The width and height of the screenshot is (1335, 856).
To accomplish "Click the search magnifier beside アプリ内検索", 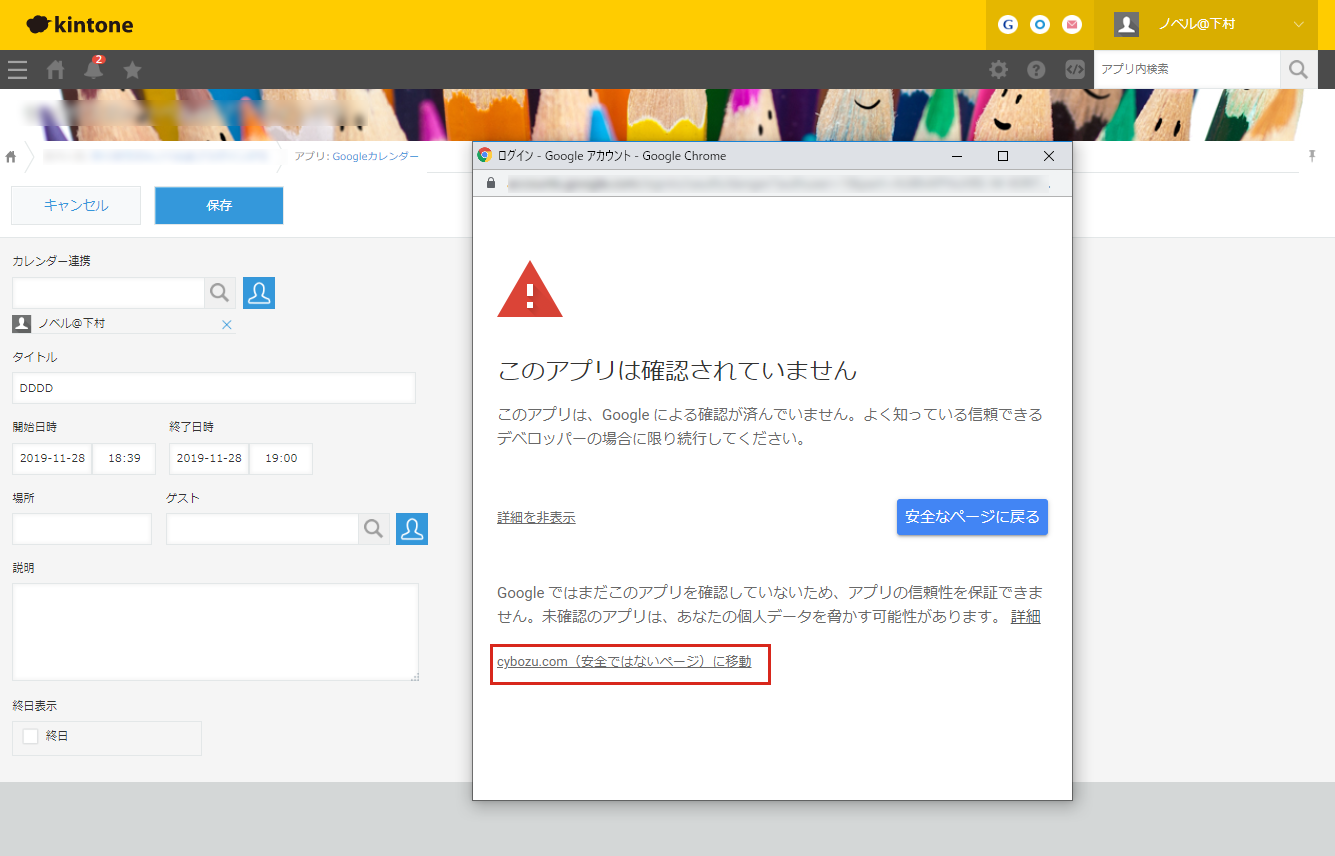I will tap(1298, 69).
